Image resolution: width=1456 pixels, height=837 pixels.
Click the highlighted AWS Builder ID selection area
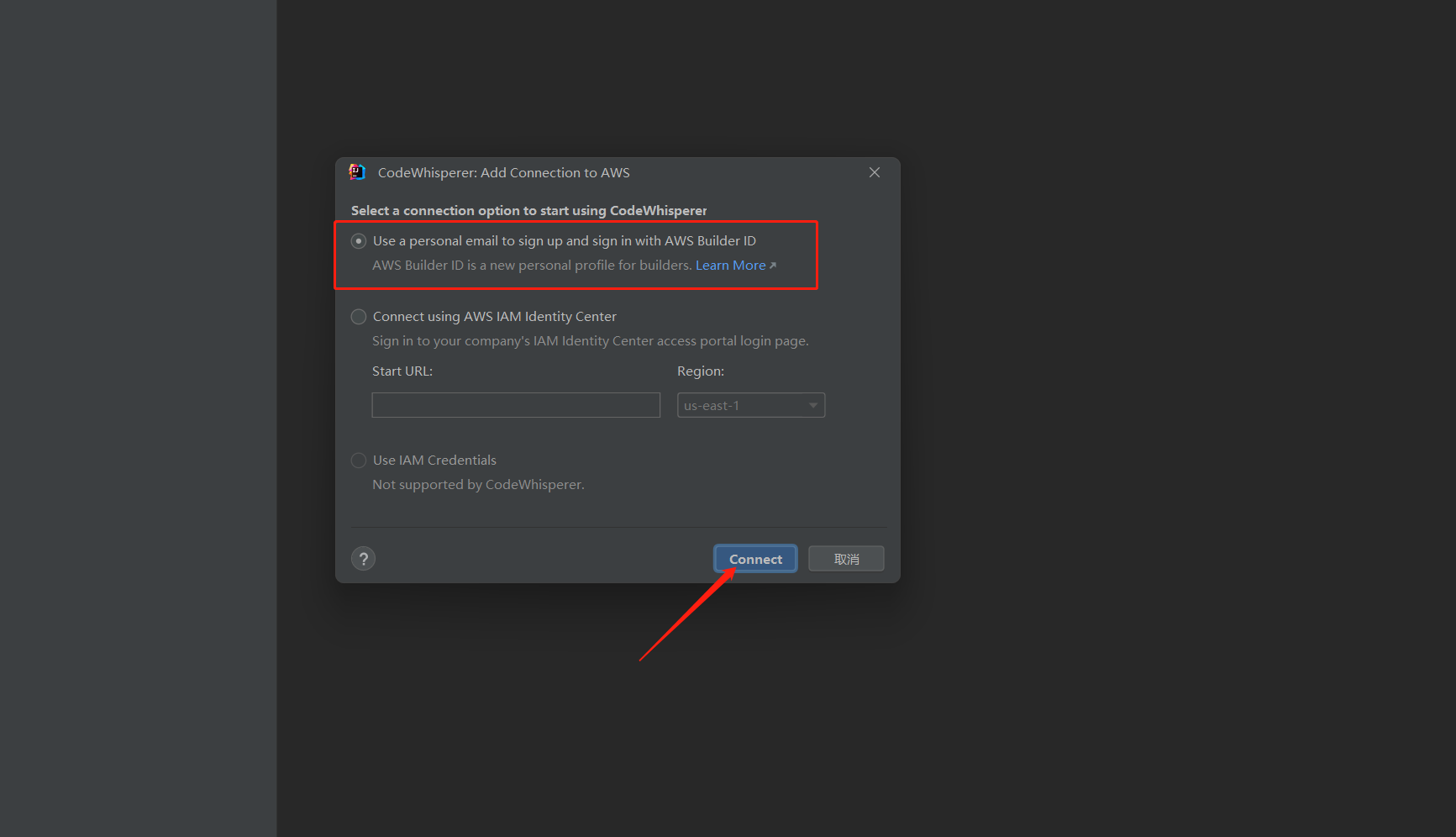(576, 255)
